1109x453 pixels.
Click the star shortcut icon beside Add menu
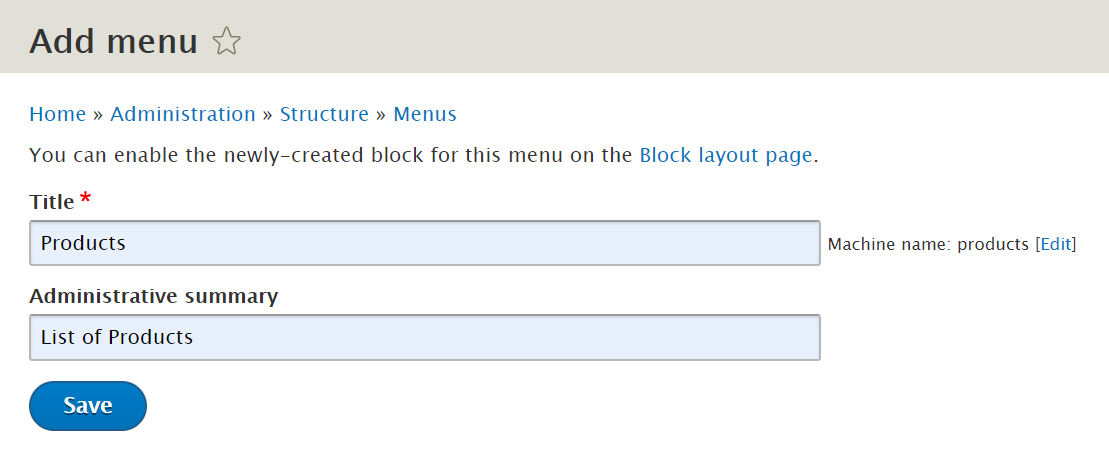(x=227, y=42)
